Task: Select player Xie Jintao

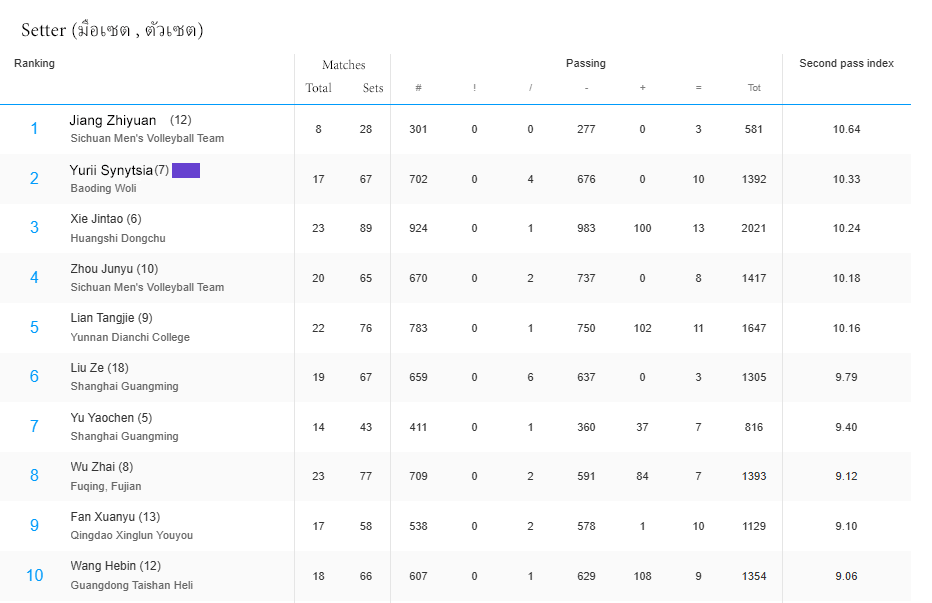Action: [97, 219]
